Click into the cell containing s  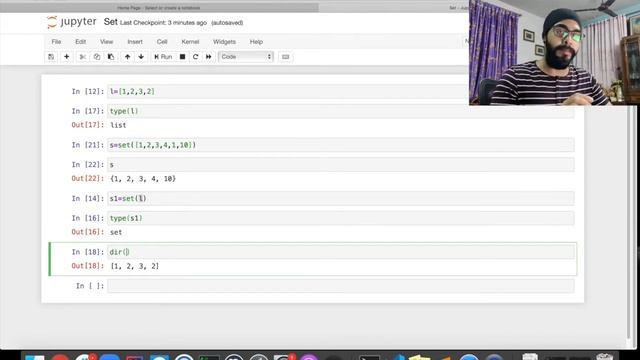(340, 164)
